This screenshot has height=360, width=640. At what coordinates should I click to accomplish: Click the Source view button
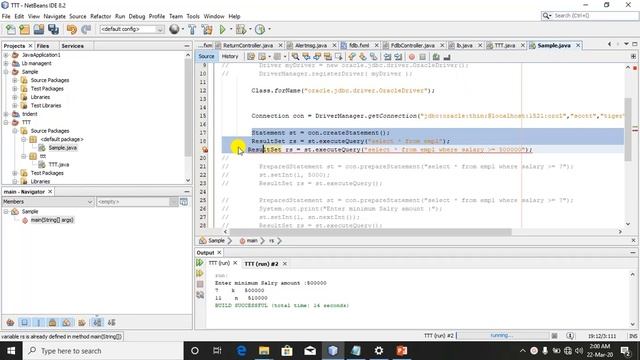206,56
